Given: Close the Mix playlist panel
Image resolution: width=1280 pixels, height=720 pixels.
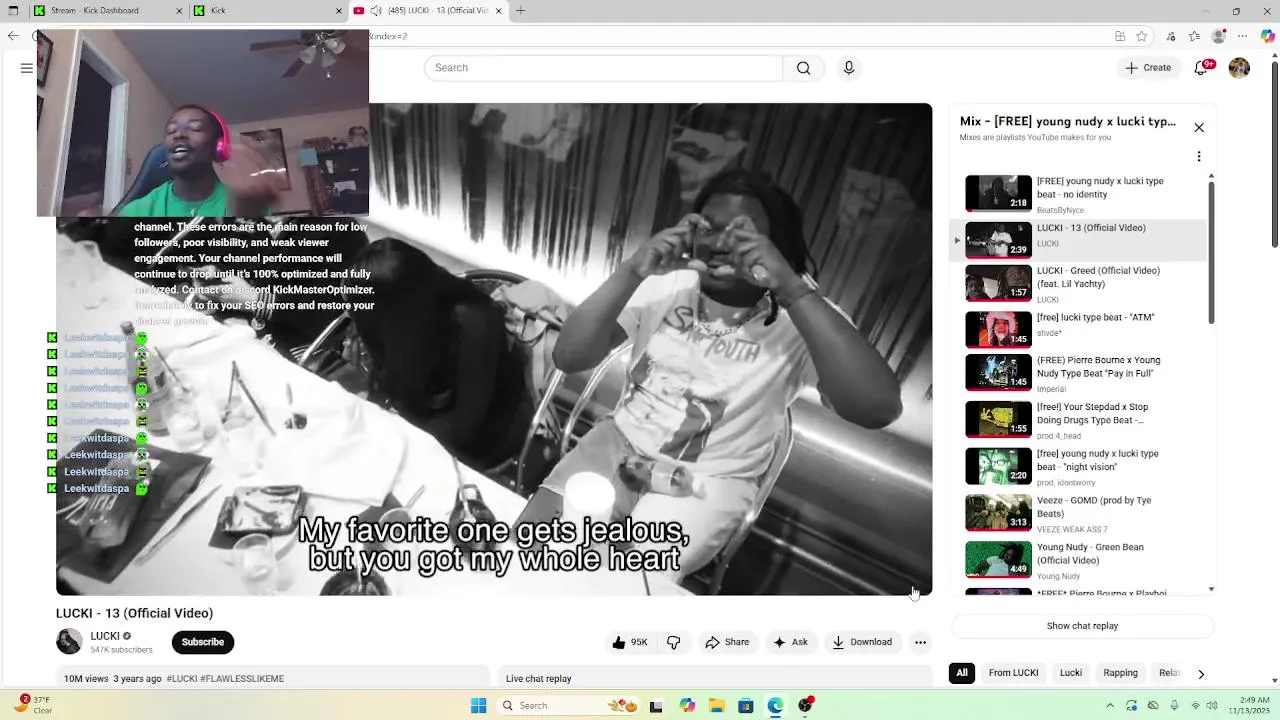Looking at the screenshot, I should [x=1199, y=128].
